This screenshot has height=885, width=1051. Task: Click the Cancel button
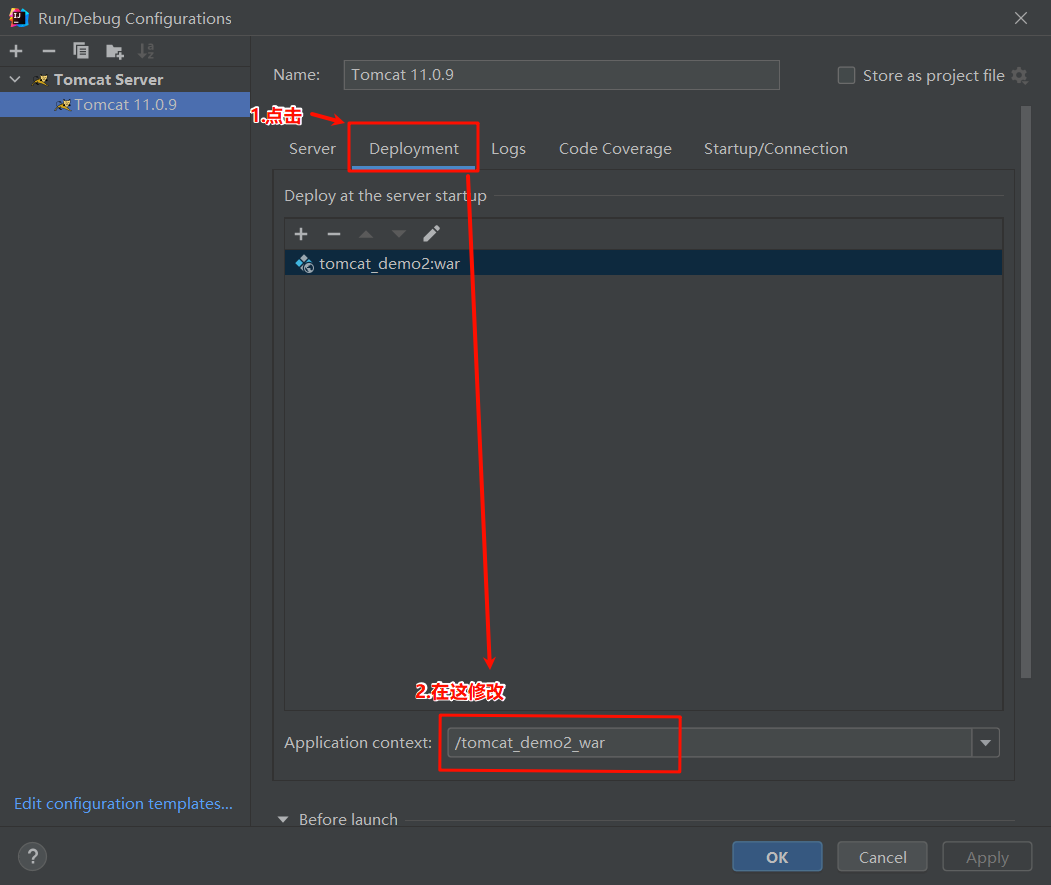(x=882, y=857)
